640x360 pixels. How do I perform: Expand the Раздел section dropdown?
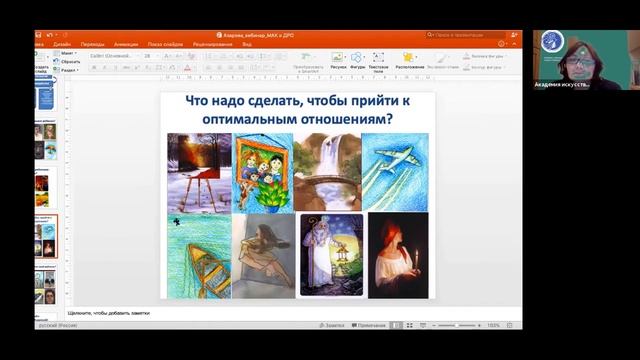66,70
